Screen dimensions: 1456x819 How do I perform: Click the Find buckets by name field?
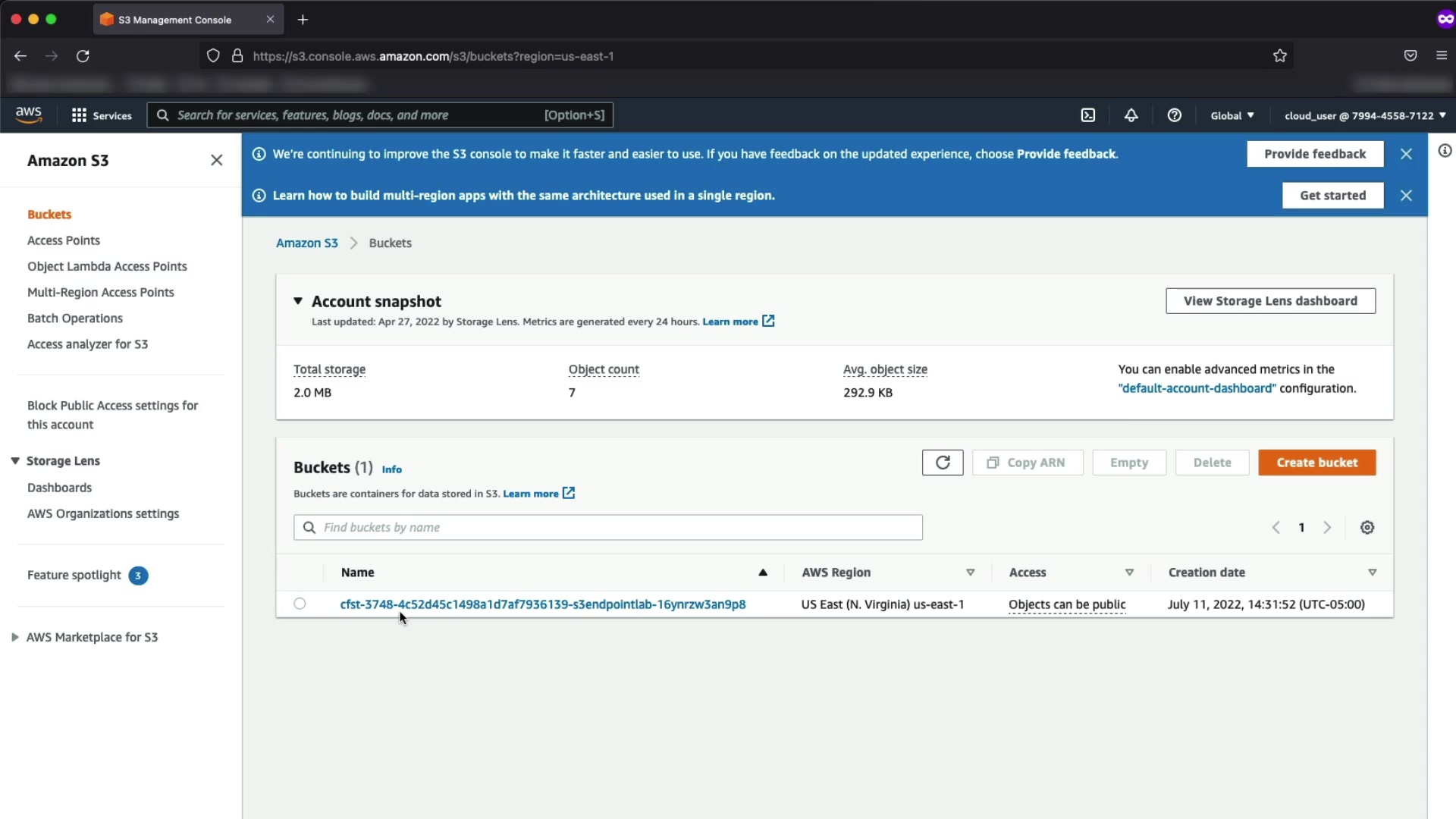pos(607,528)
